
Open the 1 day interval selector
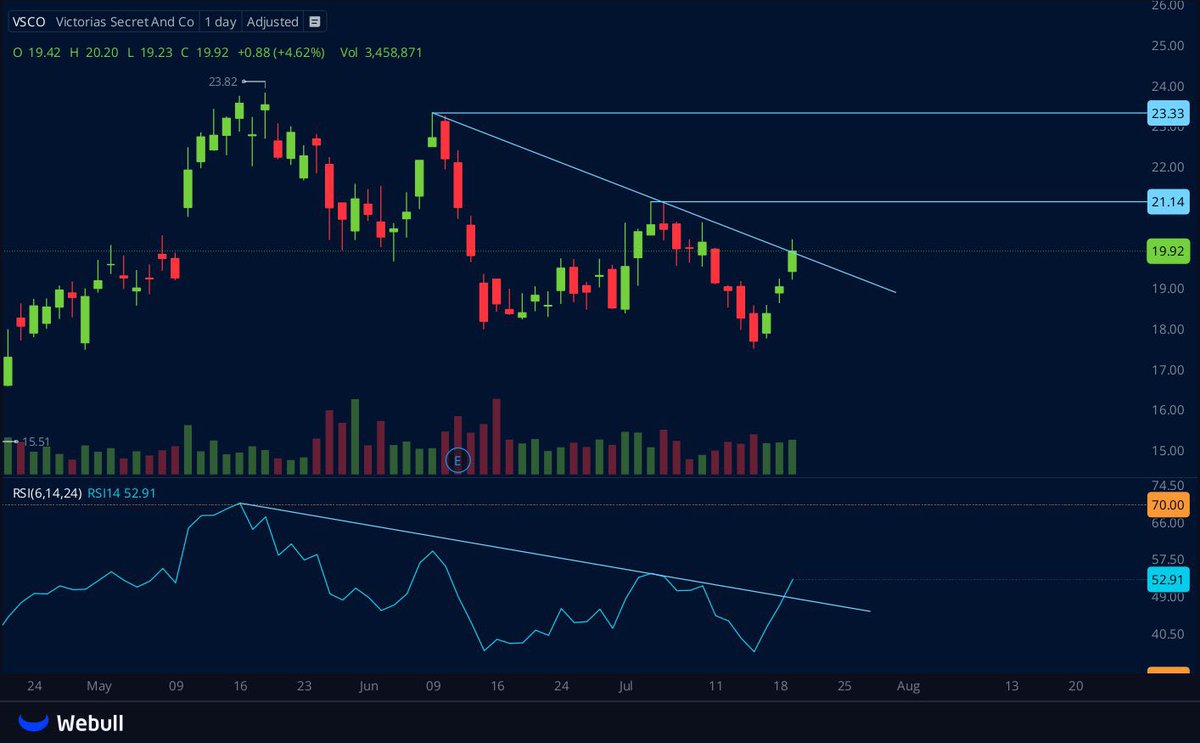coord(220,22)
